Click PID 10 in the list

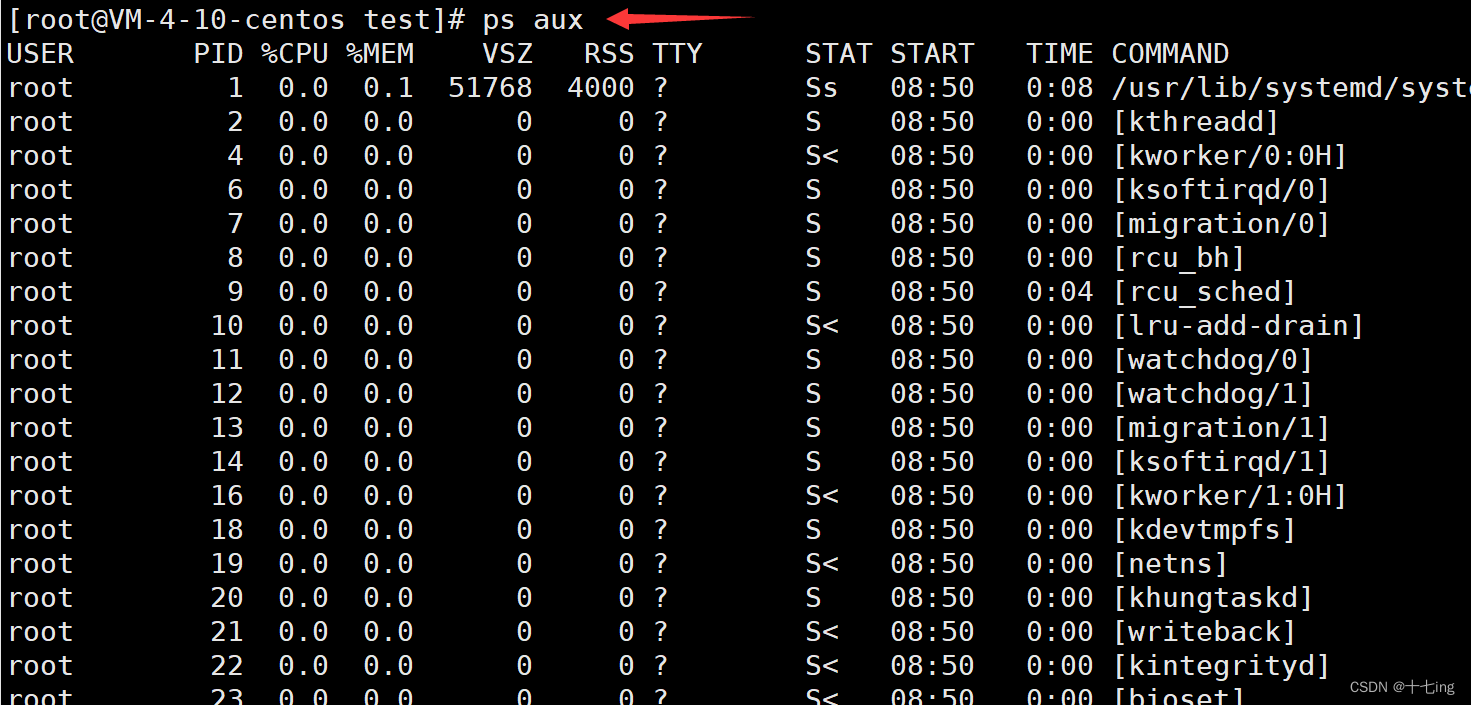227,326
